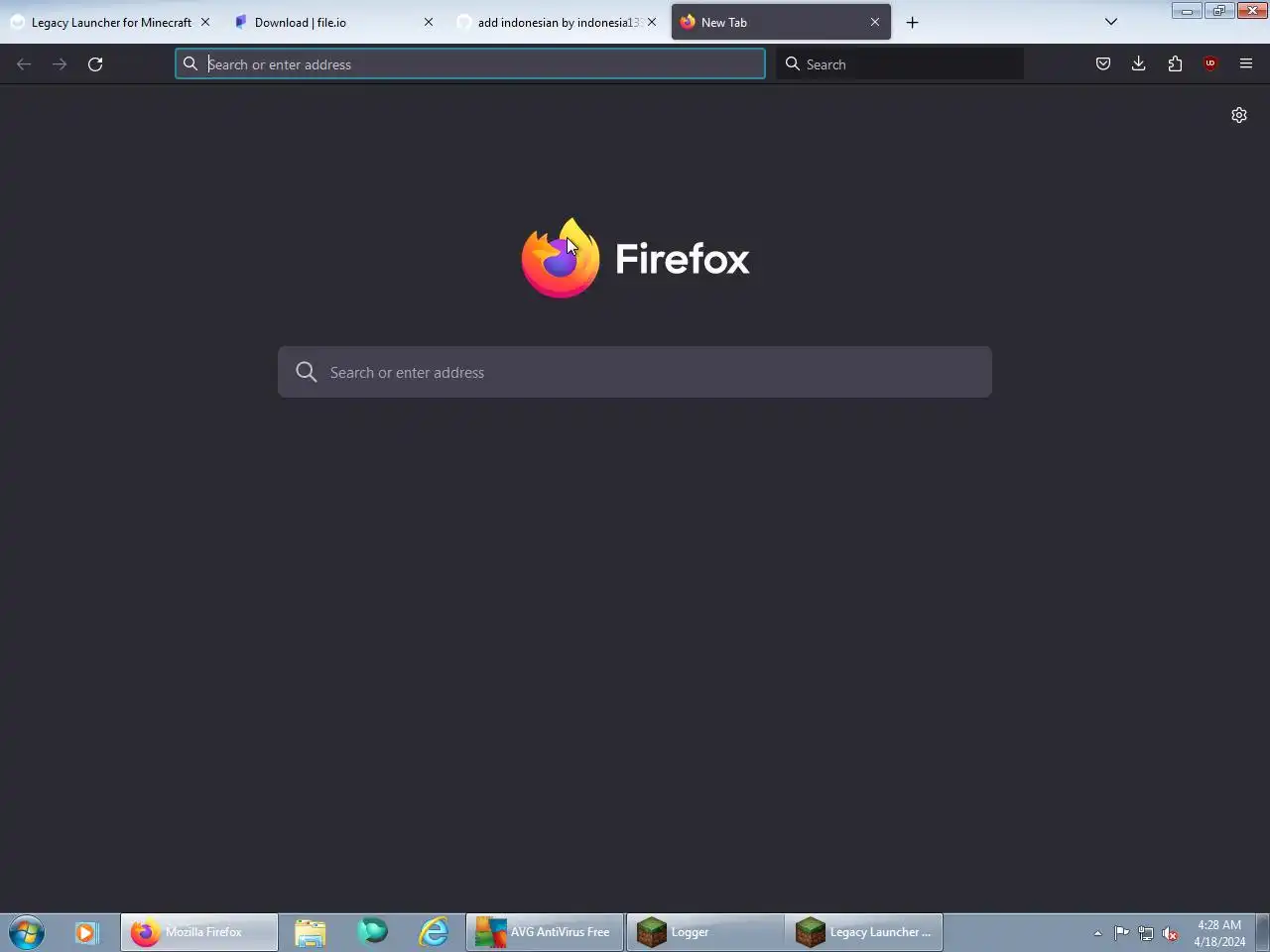This screenshot has width=1270, height=952.
Task: Restore down the Firefox window
Action: tap(1219, 11)
